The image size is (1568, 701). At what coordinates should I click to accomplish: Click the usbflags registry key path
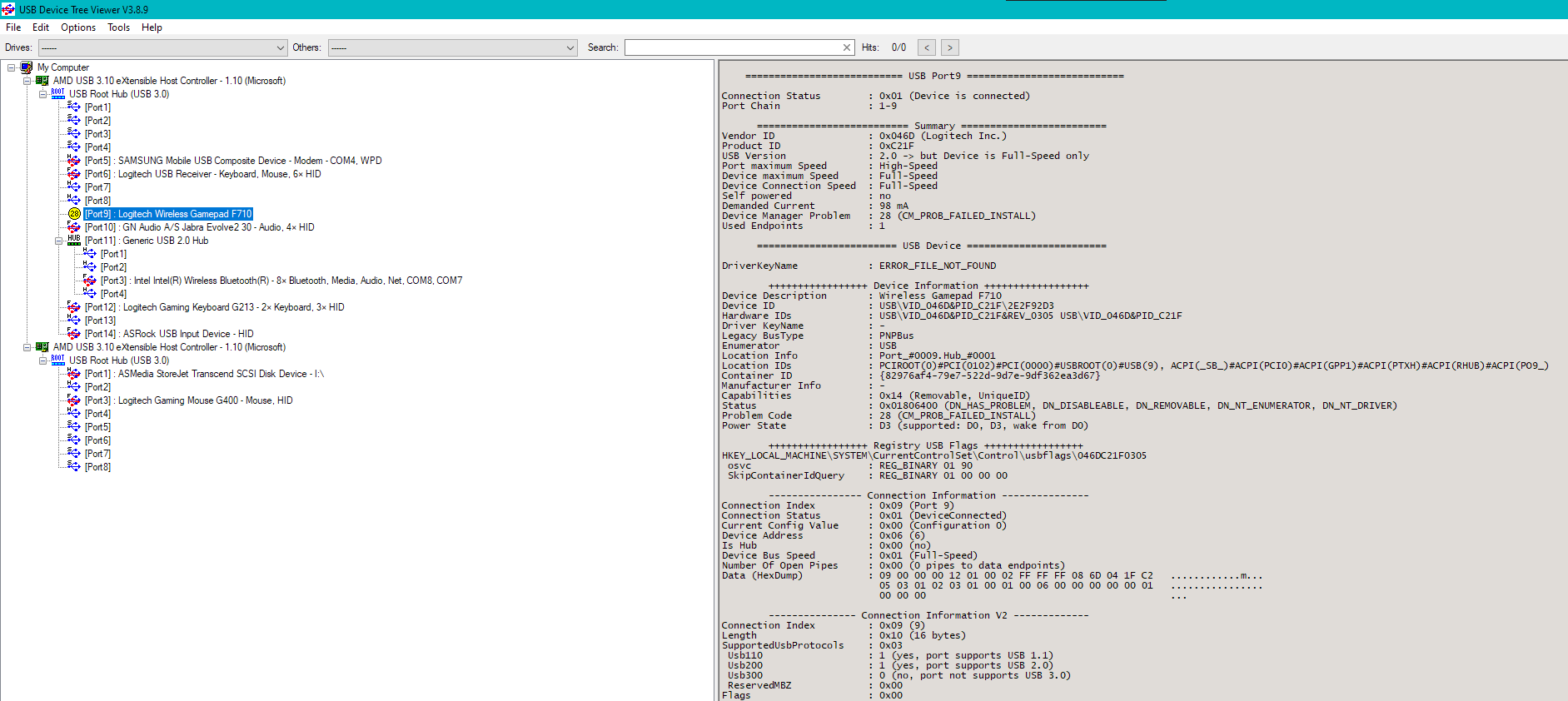934,455
